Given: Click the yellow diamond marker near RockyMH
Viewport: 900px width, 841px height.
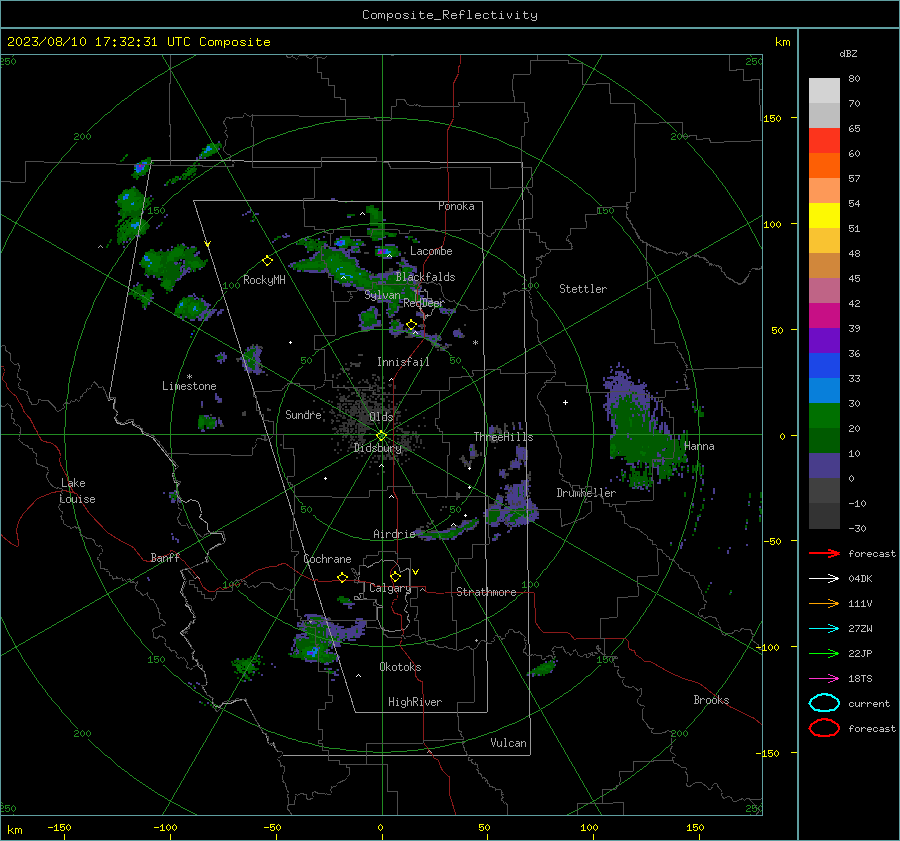Looking at the screenshot, I should point(267,261).
